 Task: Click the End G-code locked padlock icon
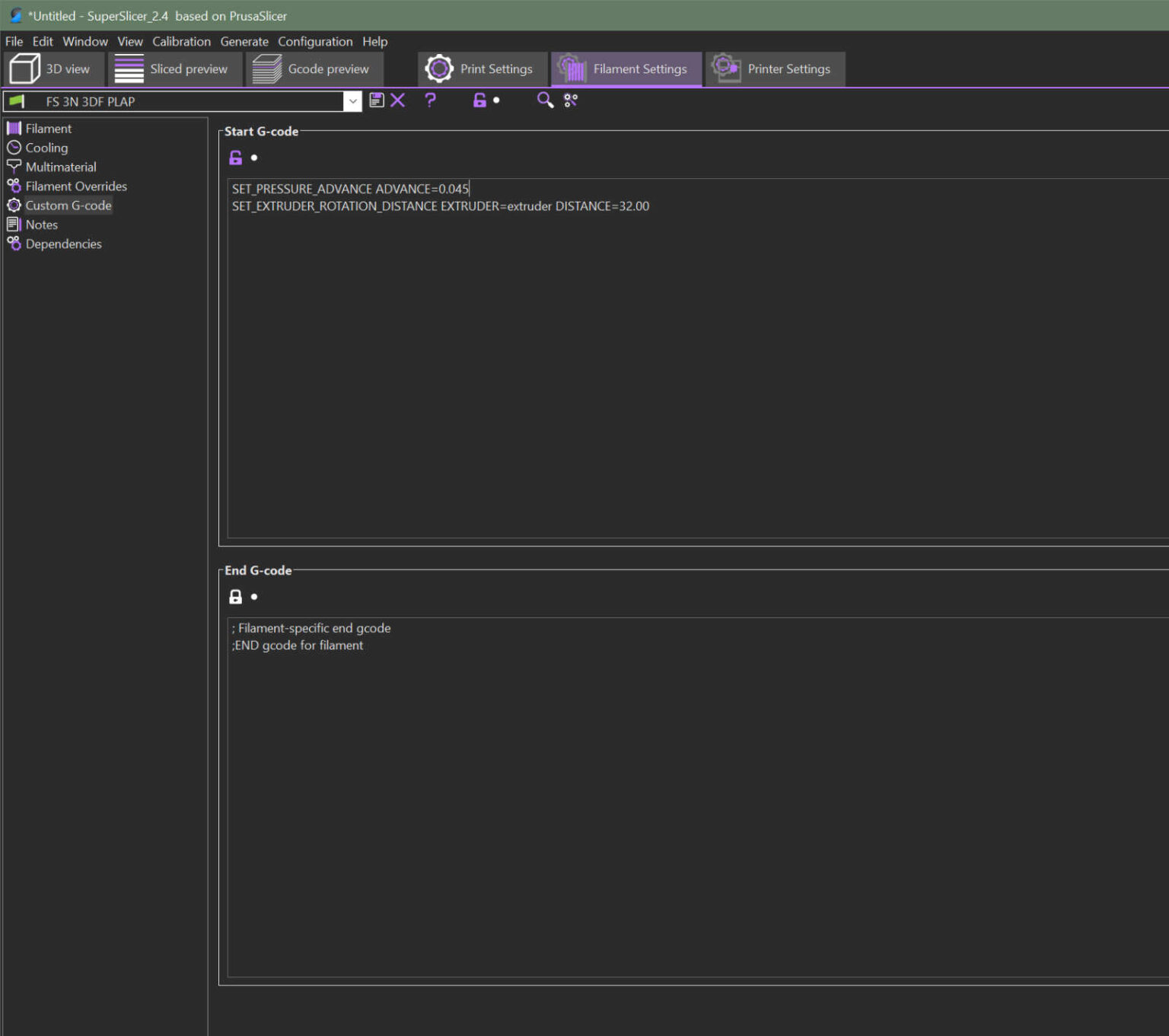click(236, 597)
